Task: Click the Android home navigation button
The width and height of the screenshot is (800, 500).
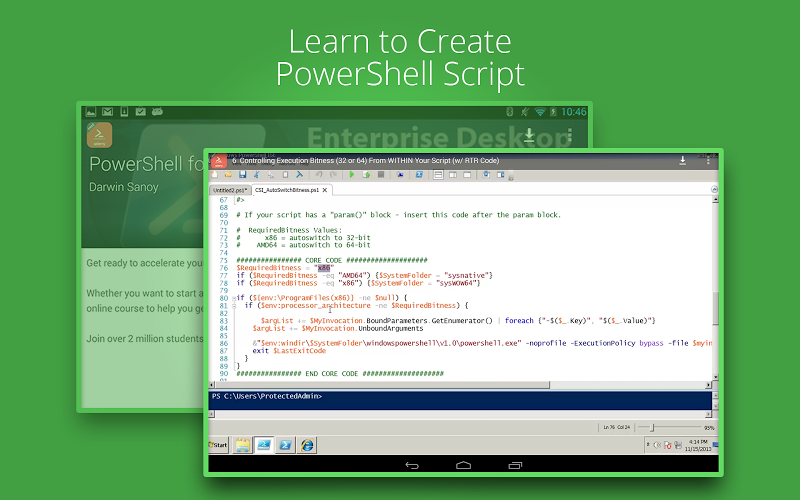Action: (463, 465)
